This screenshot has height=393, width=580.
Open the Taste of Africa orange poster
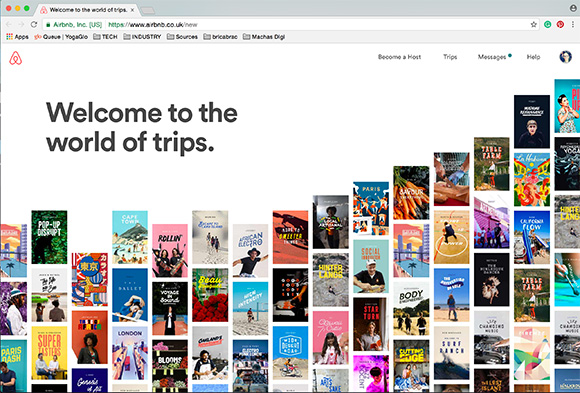(x=90, y=337)
